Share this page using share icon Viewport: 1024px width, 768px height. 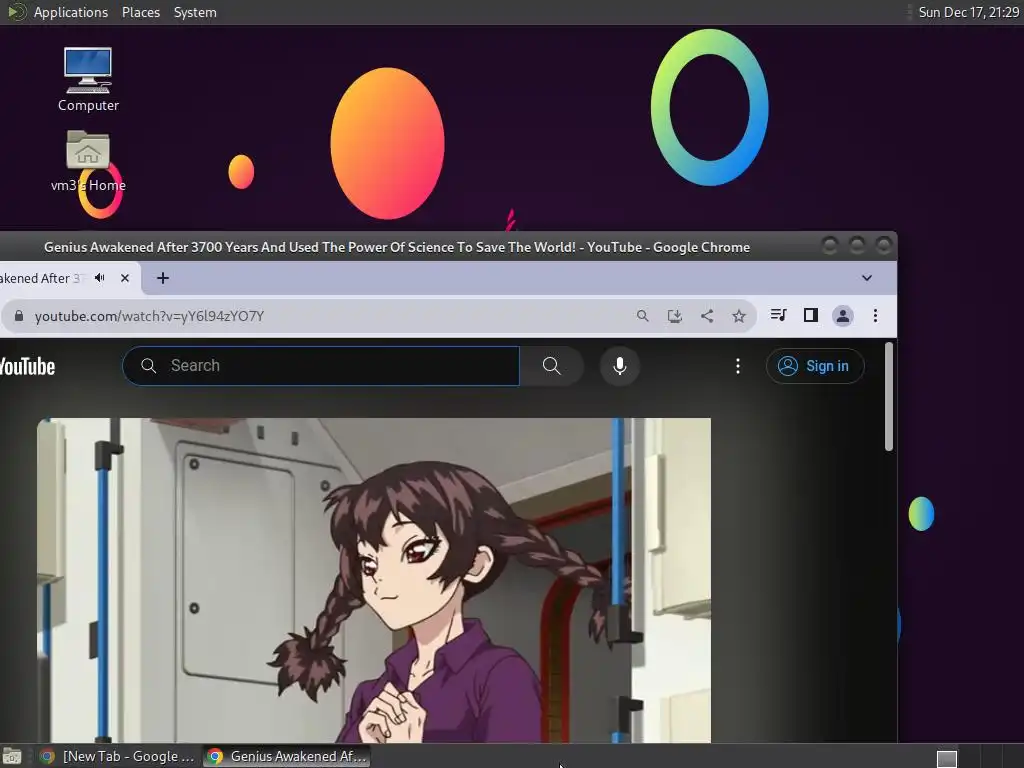click(707, 316)
